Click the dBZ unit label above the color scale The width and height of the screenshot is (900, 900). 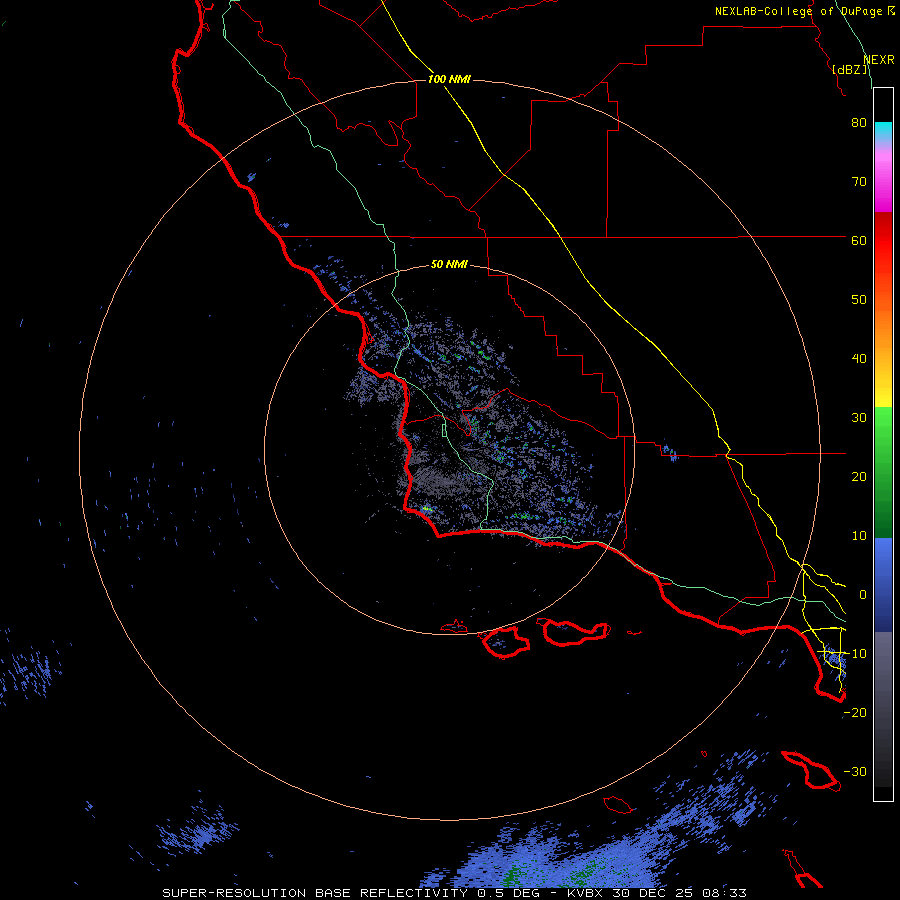[x=849, y=70]
